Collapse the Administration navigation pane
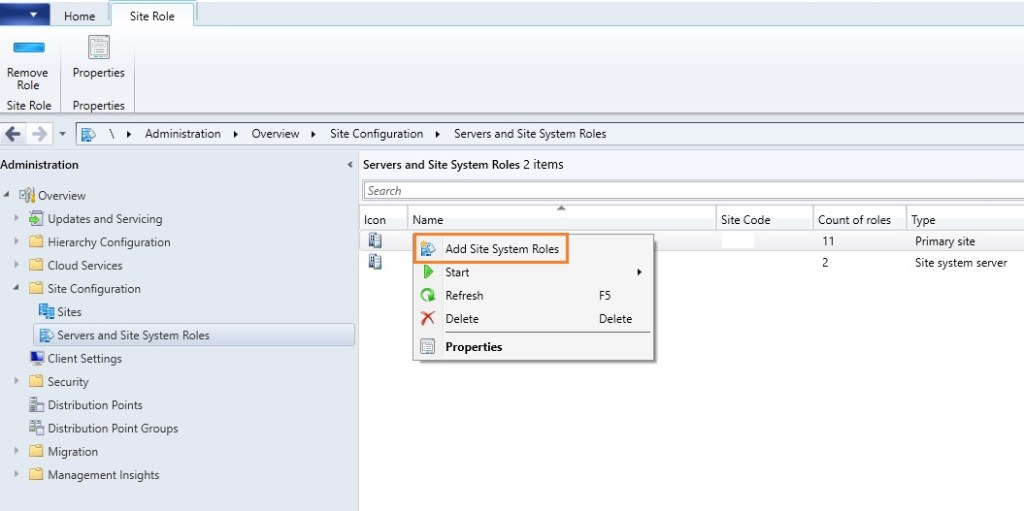The image size is (1024, 511). click(350, 165)
